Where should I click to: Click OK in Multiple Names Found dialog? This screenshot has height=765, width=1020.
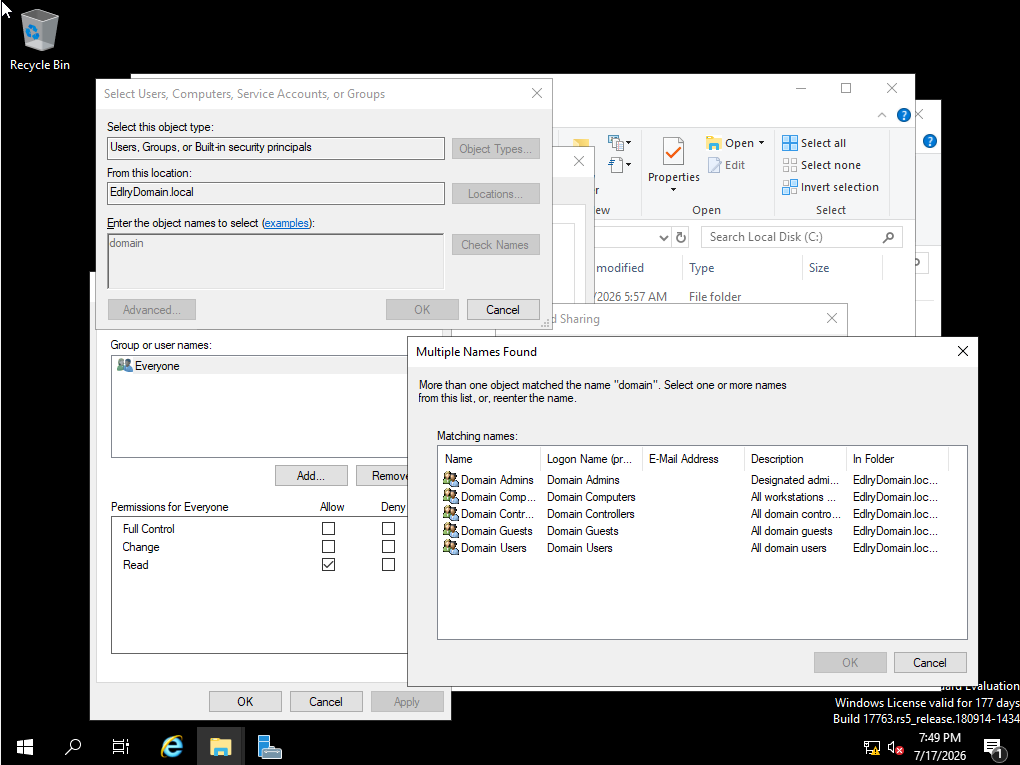point(850,663)
